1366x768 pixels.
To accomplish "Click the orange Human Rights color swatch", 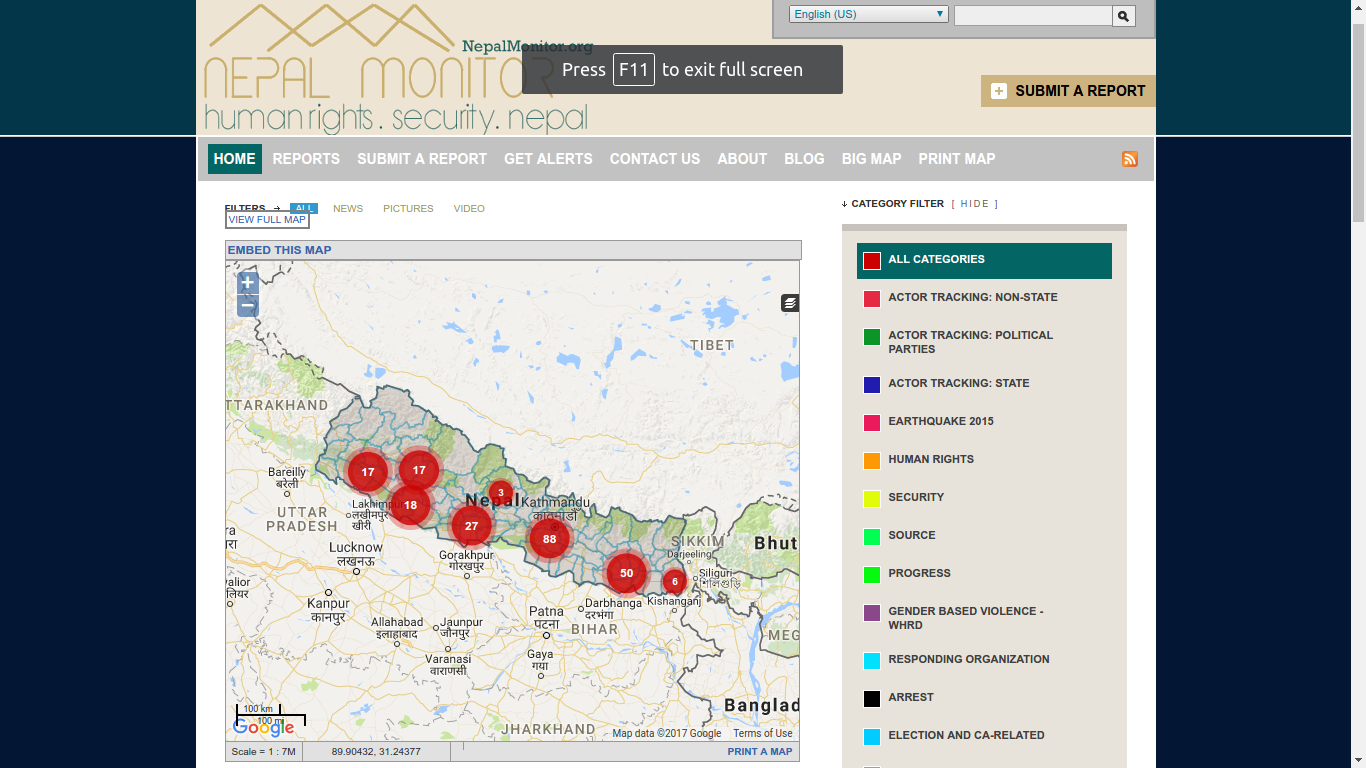I will click(872, 461).
